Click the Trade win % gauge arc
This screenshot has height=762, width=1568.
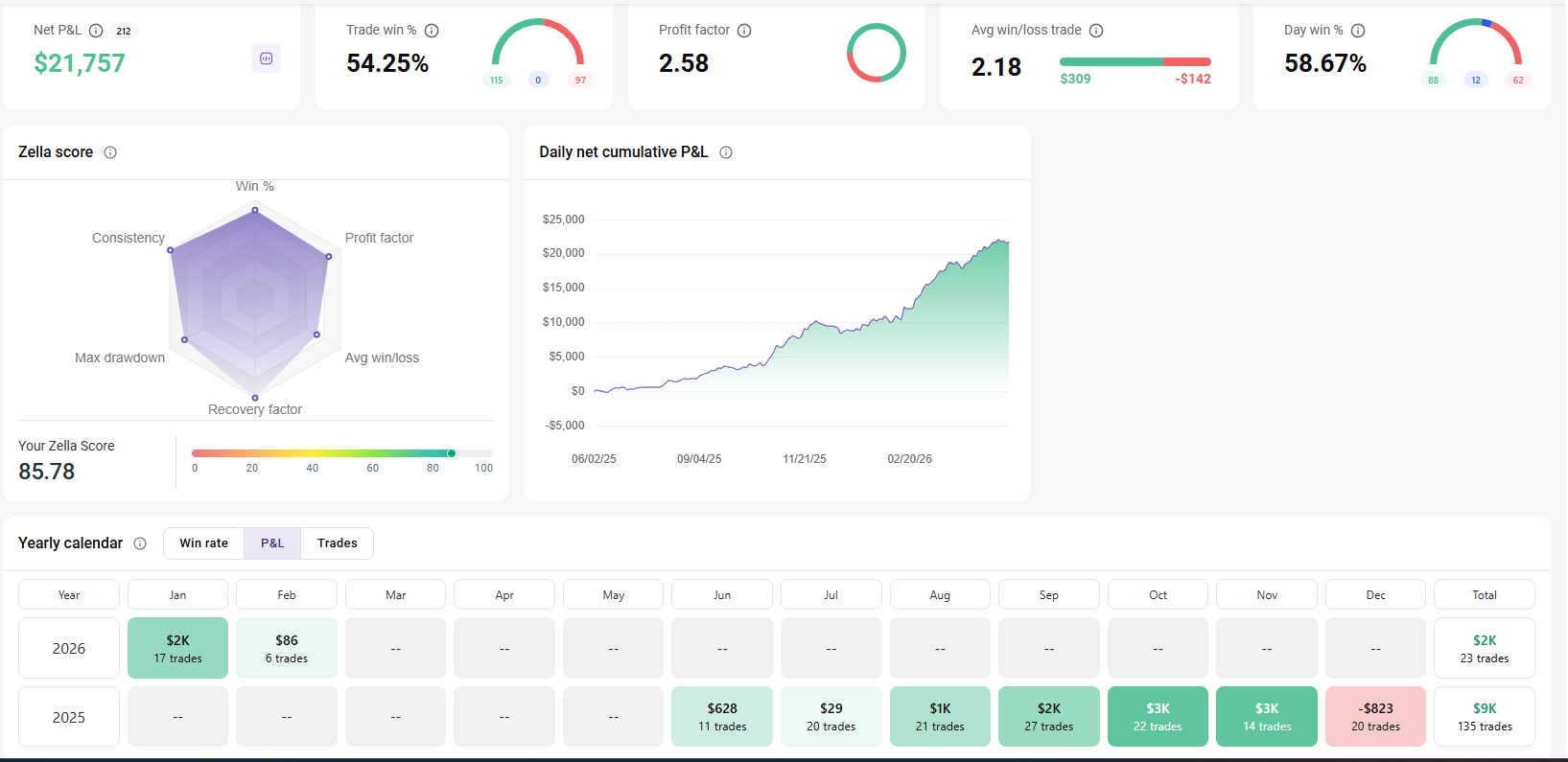click(x=538, y=41)
